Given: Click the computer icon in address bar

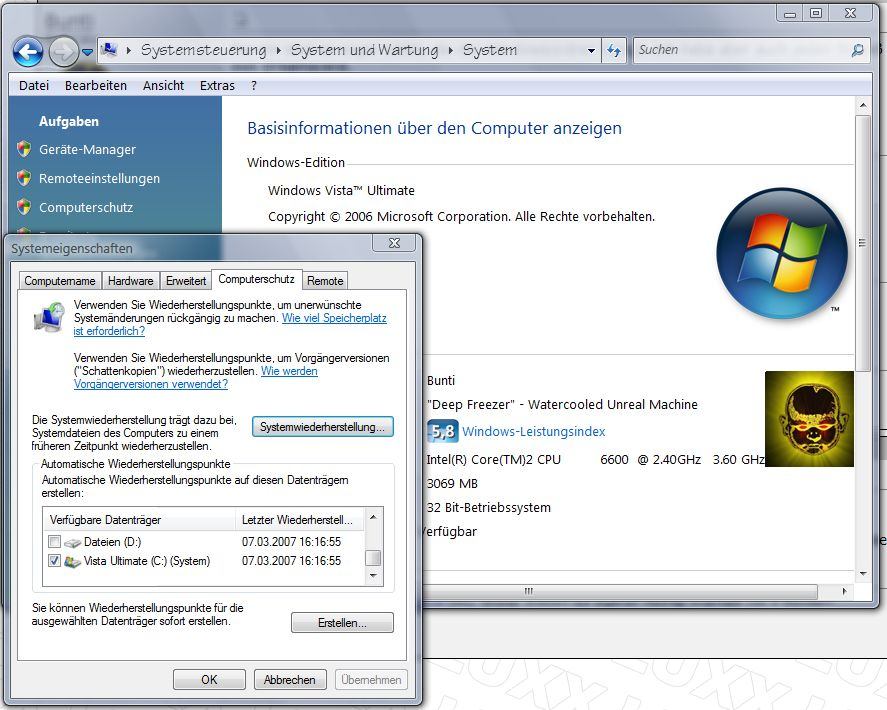Looking at the screenshot, I should click(109, 50).
